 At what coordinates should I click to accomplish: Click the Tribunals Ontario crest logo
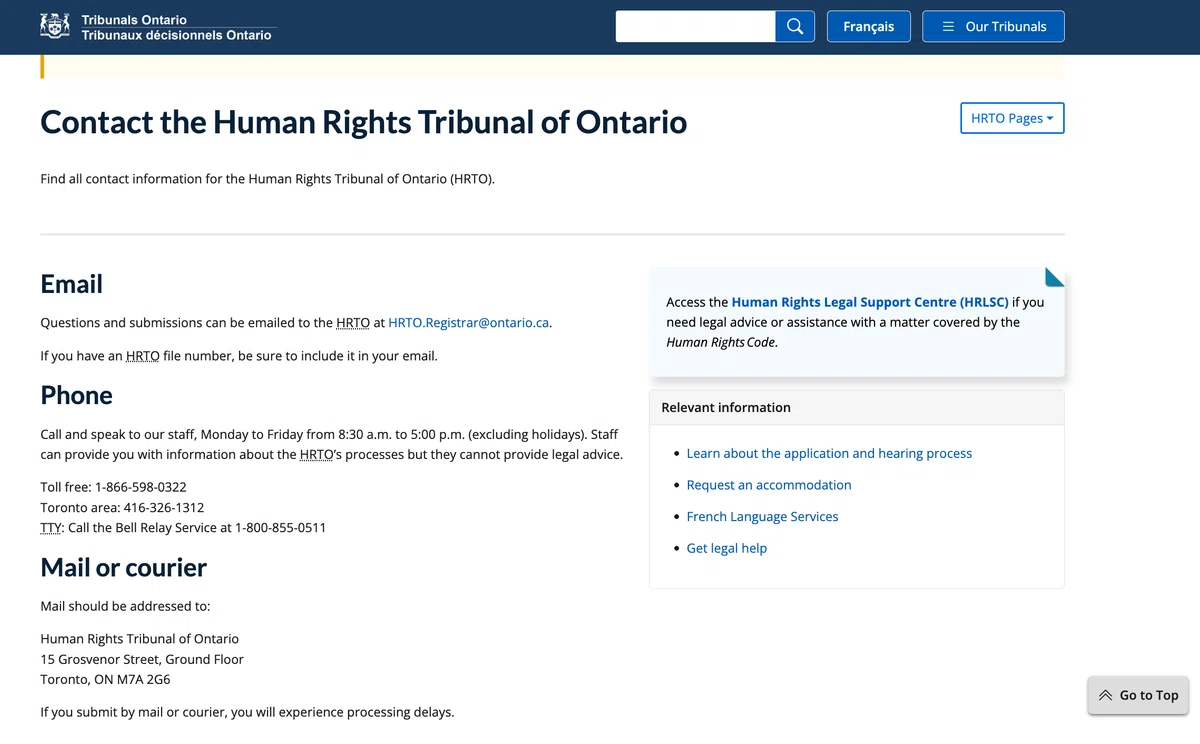(x=55, y=26)
